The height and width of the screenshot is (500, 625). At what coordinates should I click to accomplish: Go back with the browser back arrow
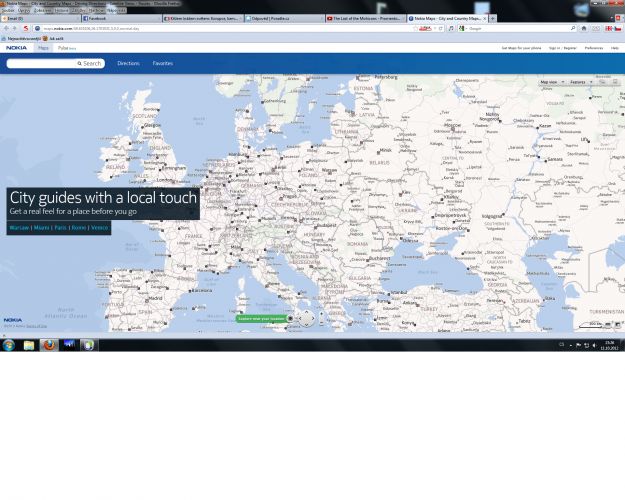click(6, 28)
